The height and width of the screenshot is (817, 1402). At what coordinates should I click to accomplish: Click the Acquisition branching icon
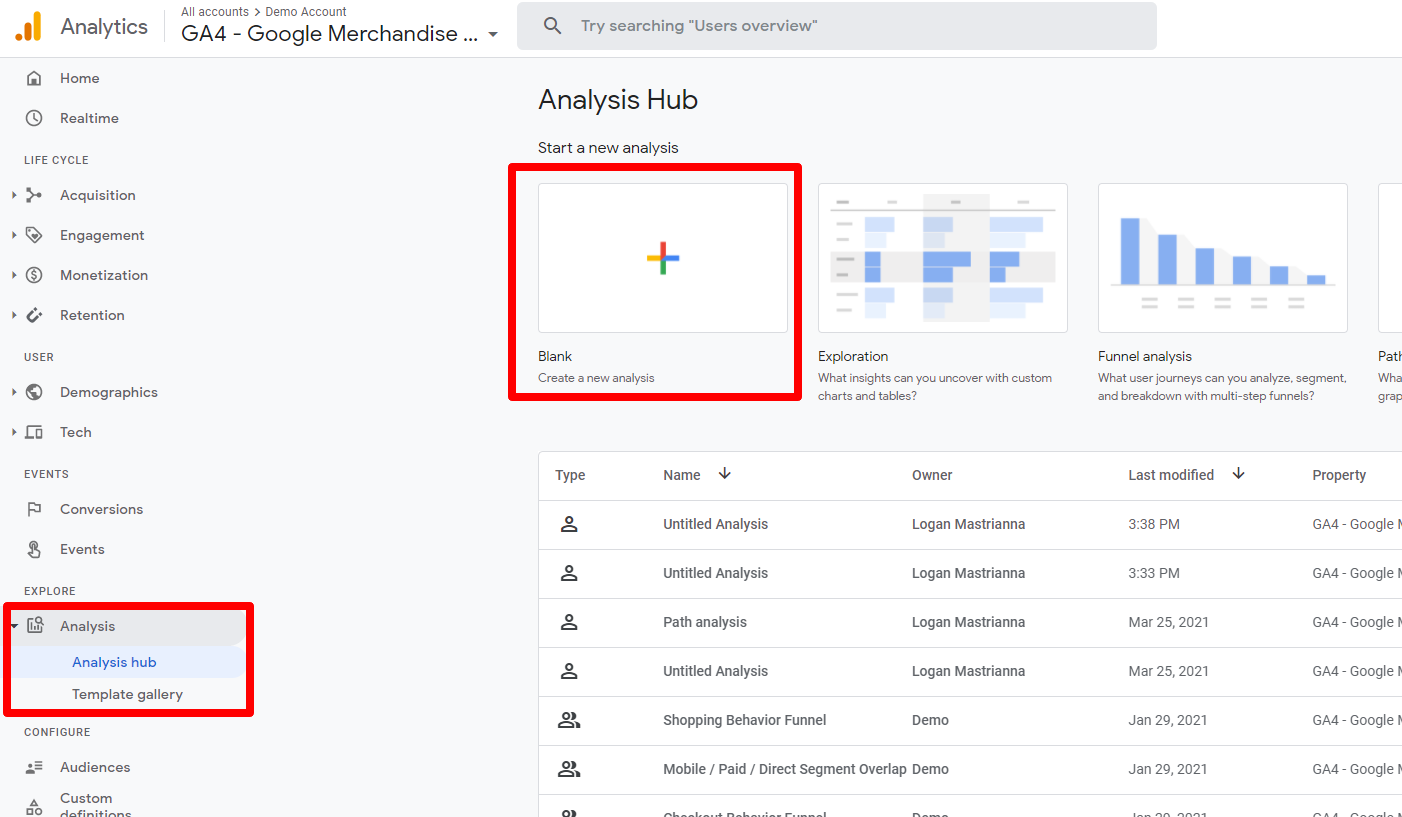click(34, 195)
